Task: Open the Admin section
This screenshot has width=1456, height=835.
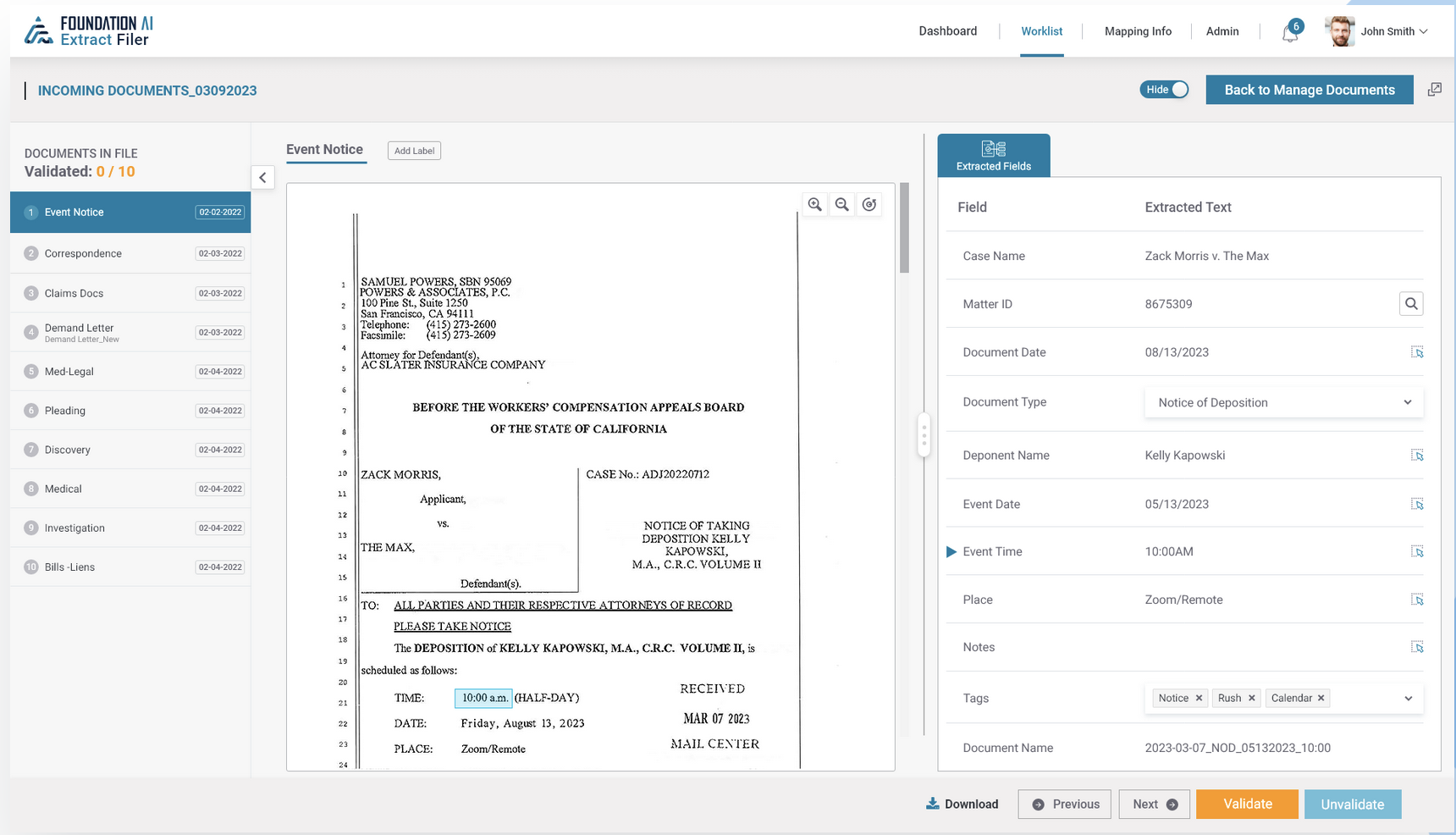Action: [x=1222, y=31]
